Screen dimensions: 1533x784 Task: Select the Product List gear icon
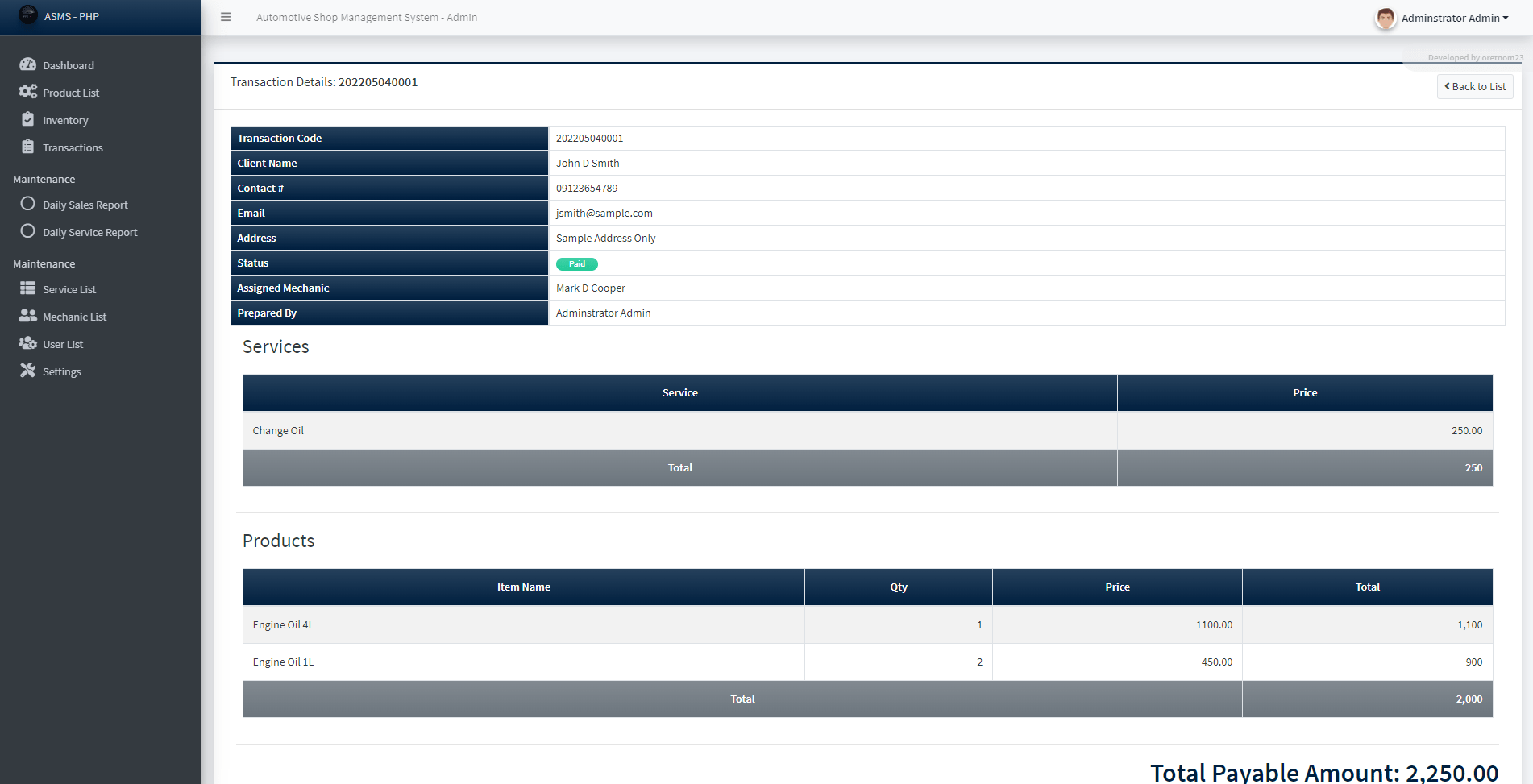(x=28, y=92)
